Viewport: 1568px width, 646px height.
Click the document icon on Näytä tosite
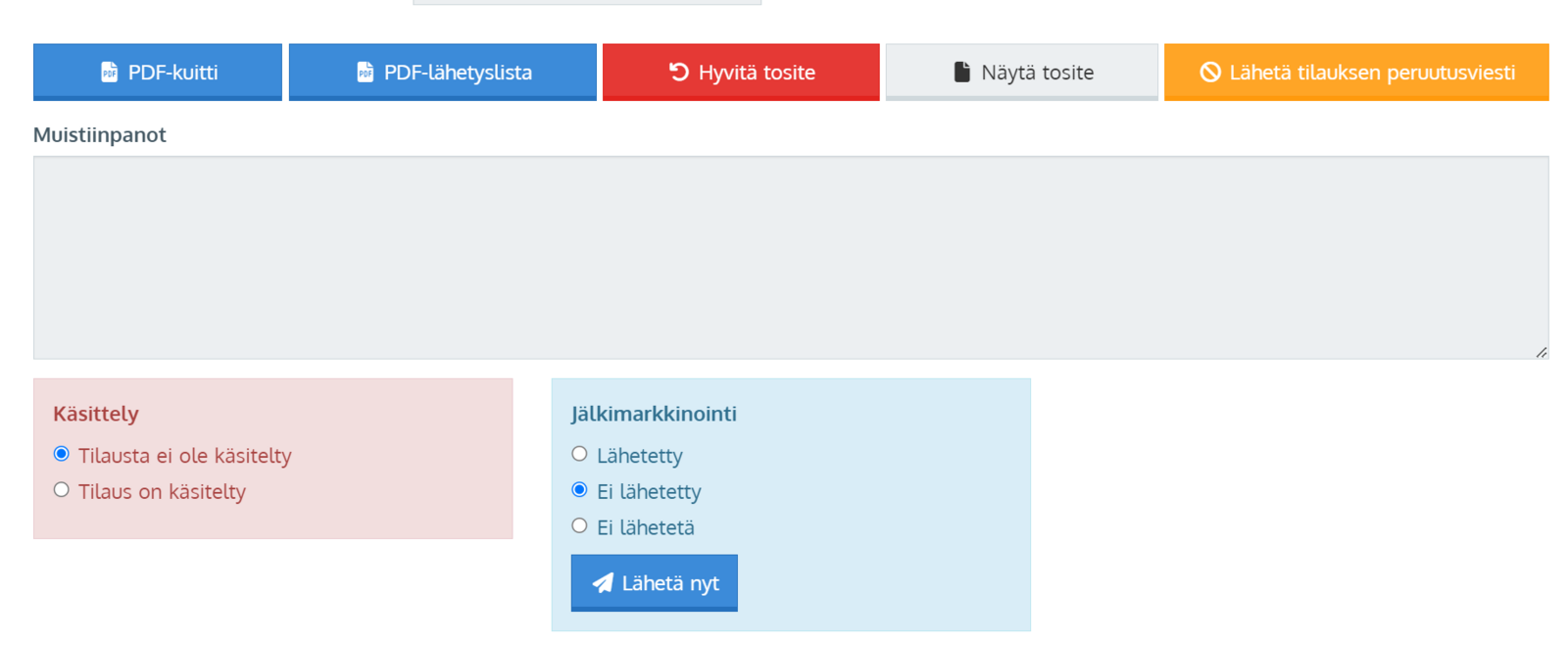tap(961, 72)
